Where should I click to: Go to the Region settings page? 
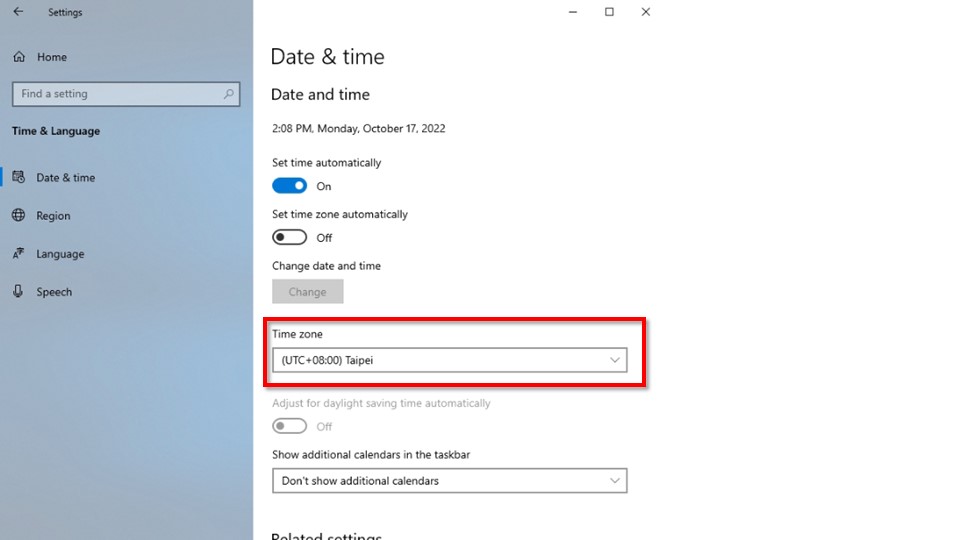53,216
